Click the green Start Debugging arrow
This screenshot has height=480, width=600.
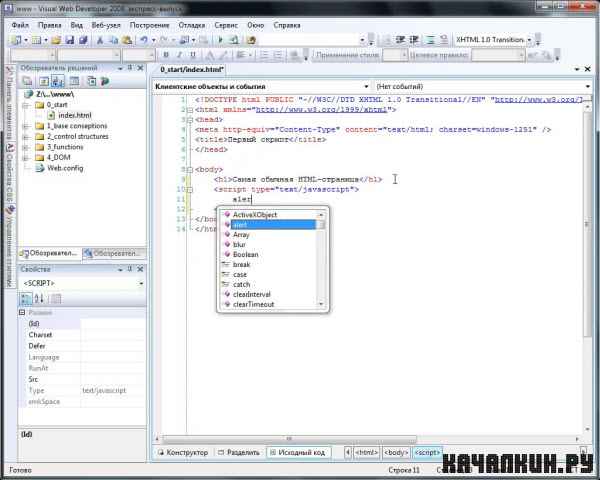click(220, 40)
